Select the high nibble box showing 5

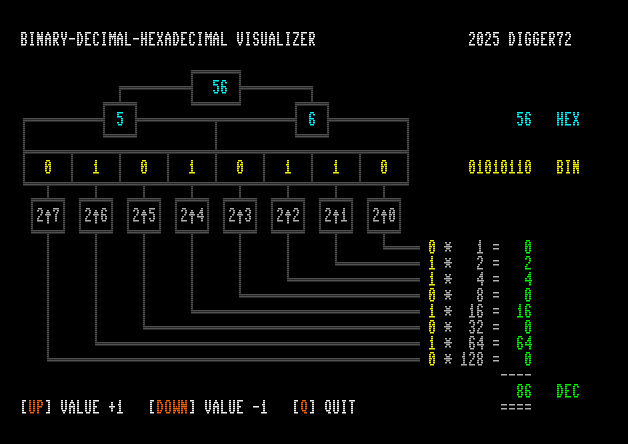click(x=120, y=119)
